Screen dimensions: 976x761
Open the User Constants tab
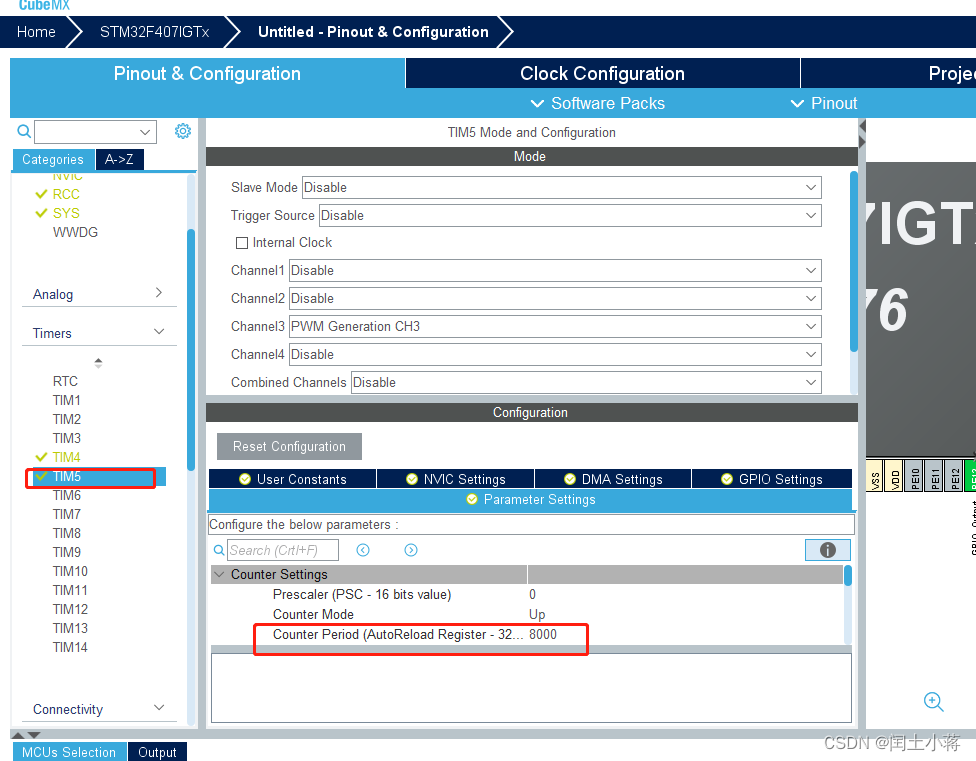point(293,479)
